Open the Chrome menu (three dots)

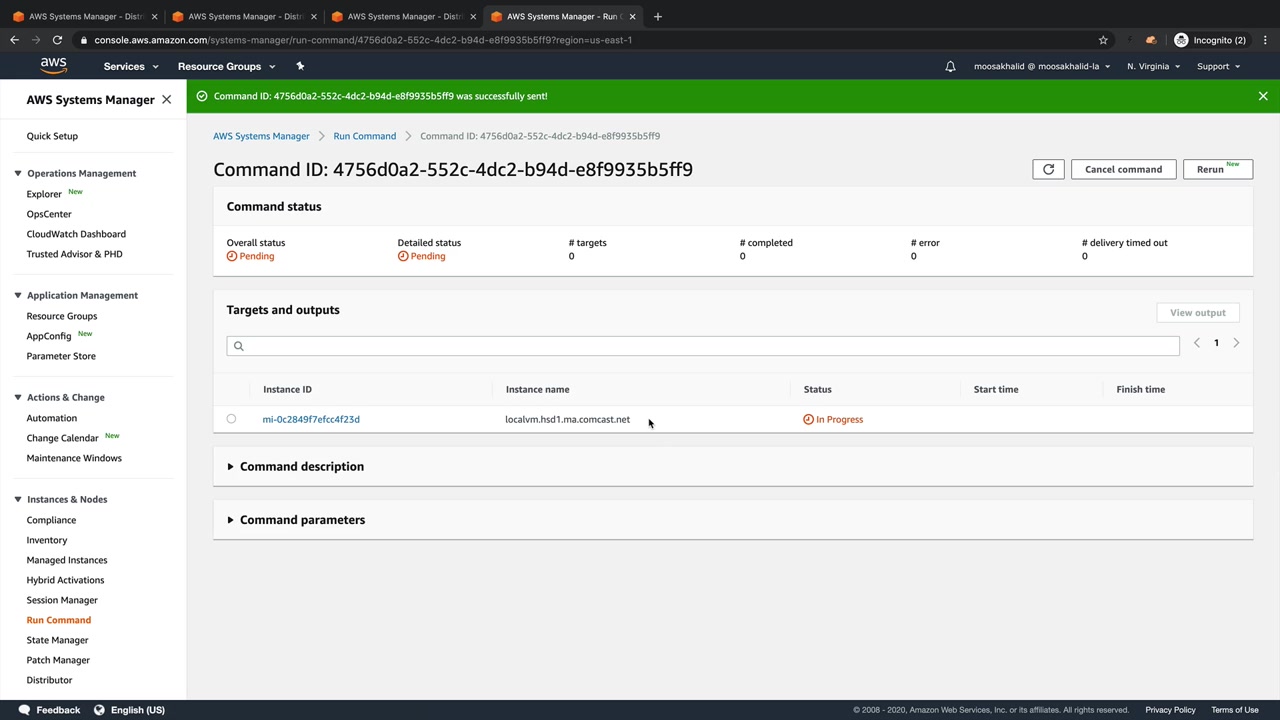pyautogui.click(x=1265, y=40)
